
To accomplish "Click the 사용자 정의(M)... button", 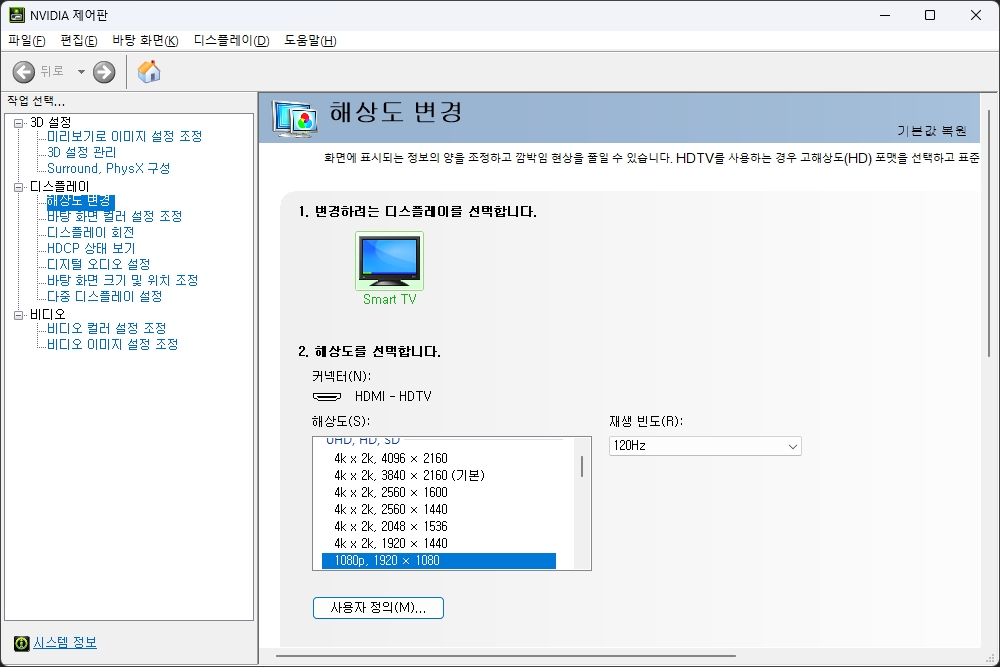I will [378, 608].
